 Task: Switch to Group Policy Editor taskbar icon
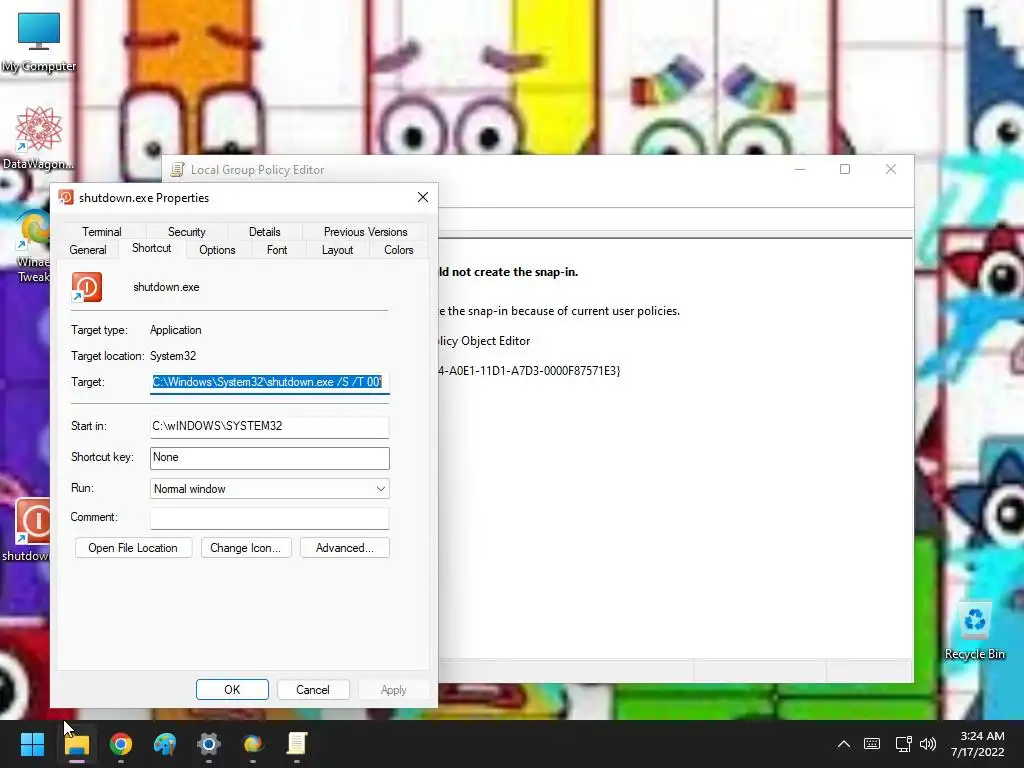pyautogui.click(x=296, y=744)
